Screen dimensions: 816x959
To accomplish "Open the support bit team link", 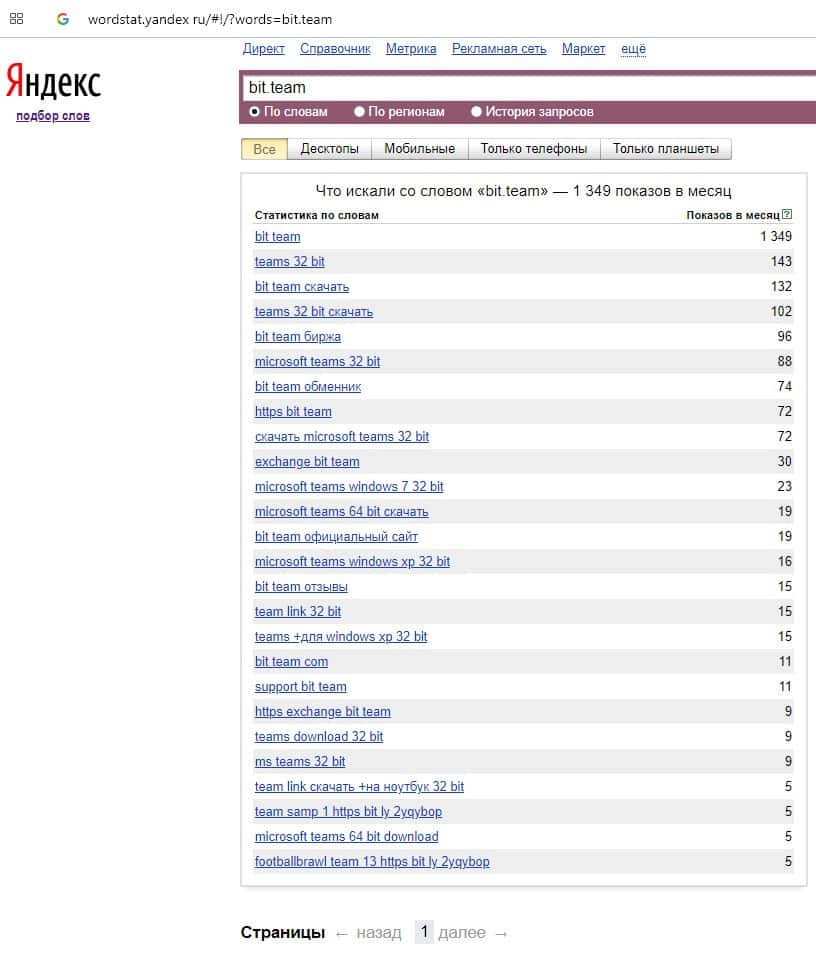I will (300, 687).
